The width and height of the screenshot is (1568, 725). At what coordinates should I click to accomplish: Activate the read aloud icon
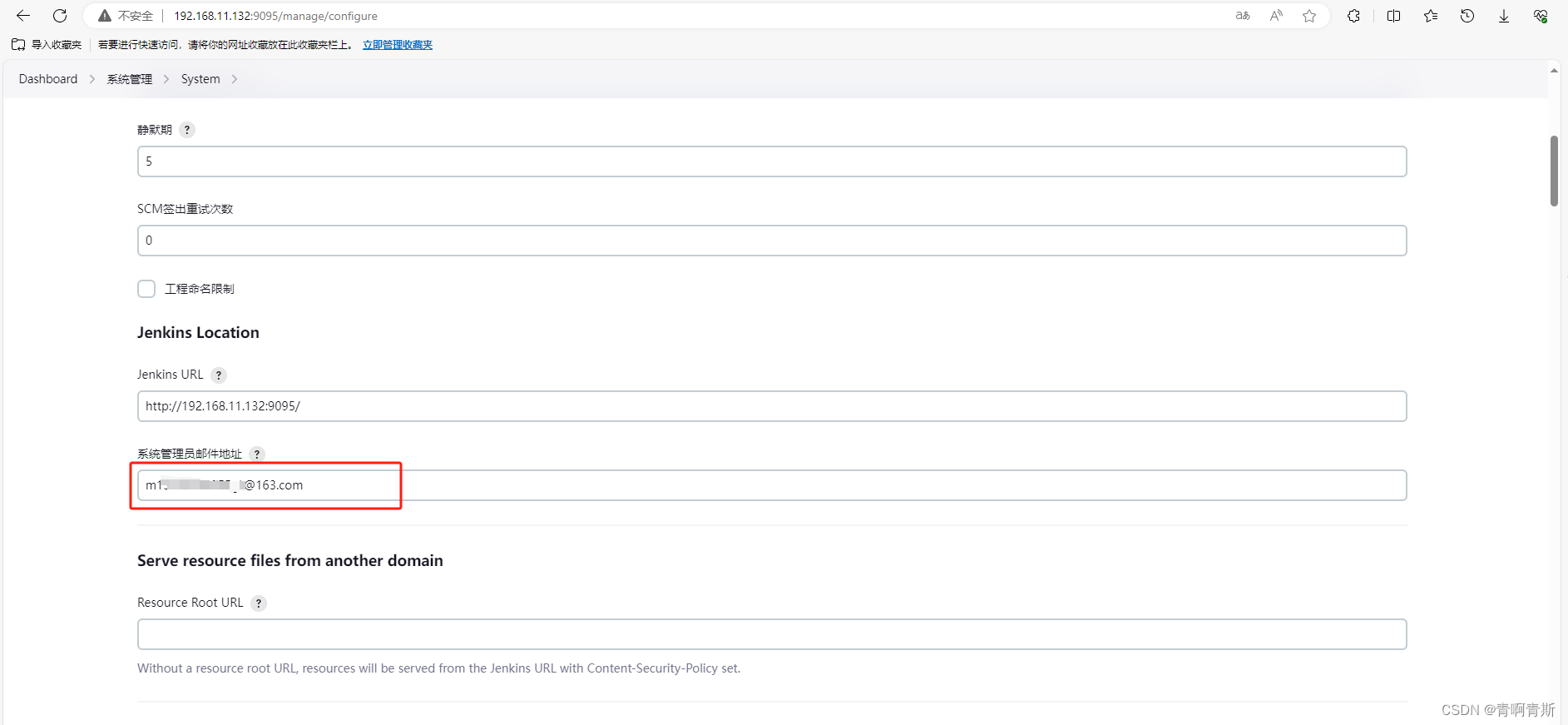pyautogui.click(x=1276, y=16)
